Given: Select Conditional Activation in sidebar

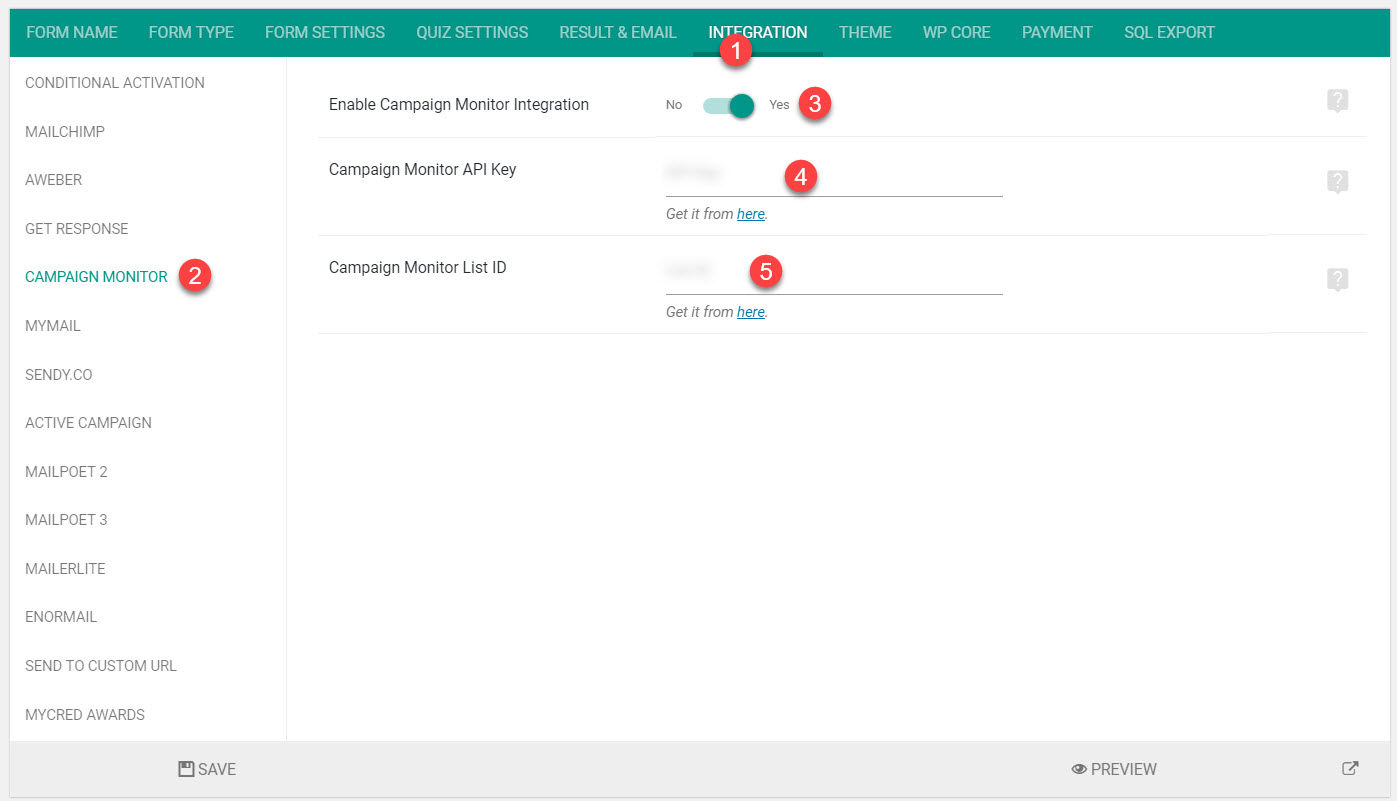Looking at the screenshot, I should coord(115,83).
